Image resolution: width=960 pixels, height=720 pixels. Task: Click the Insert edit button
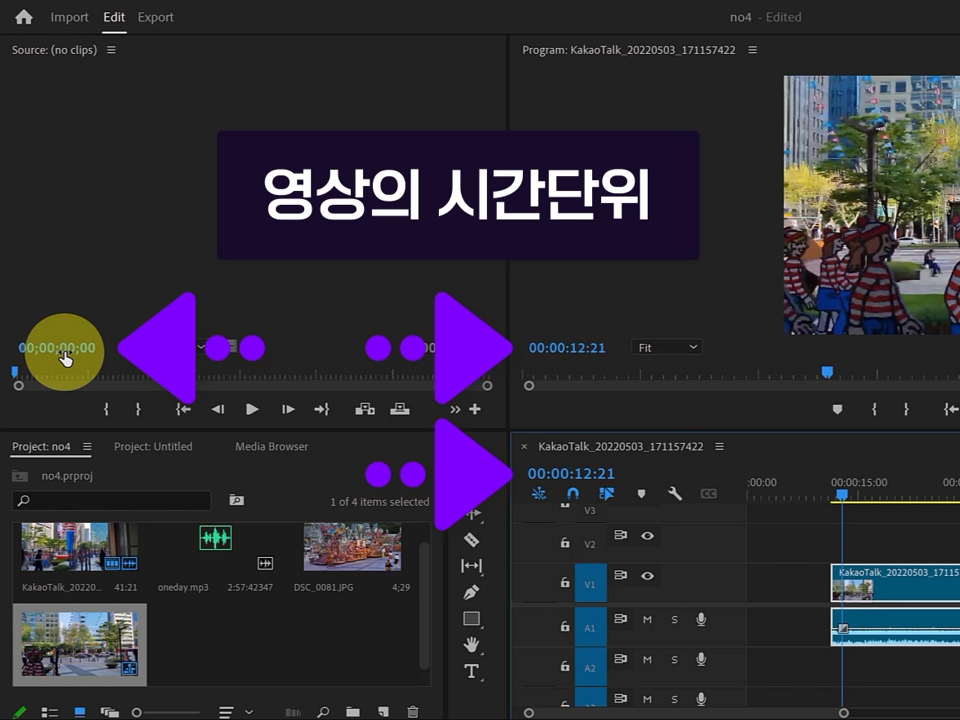(365, 409)
